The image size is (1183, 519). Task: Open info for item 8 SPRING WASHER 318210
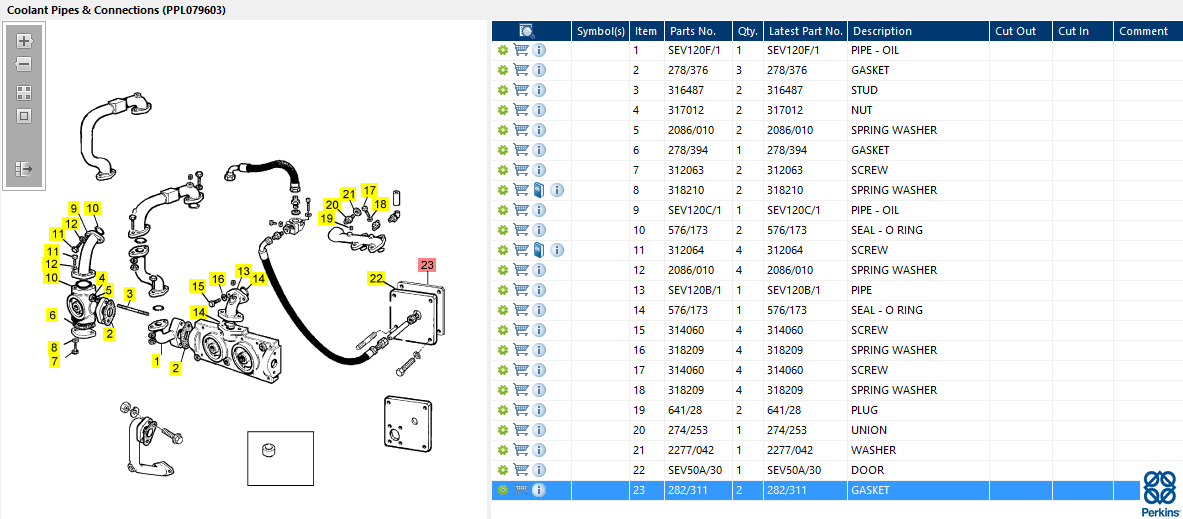click(558, 190)
